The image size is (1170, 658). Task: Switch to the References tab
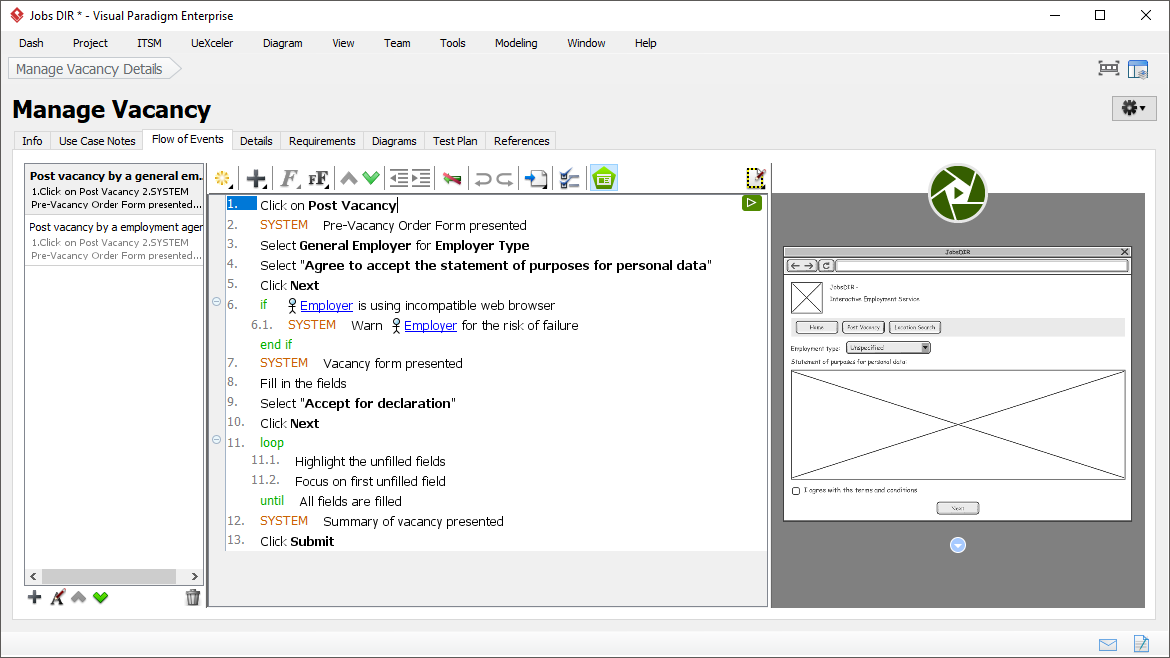522,141
